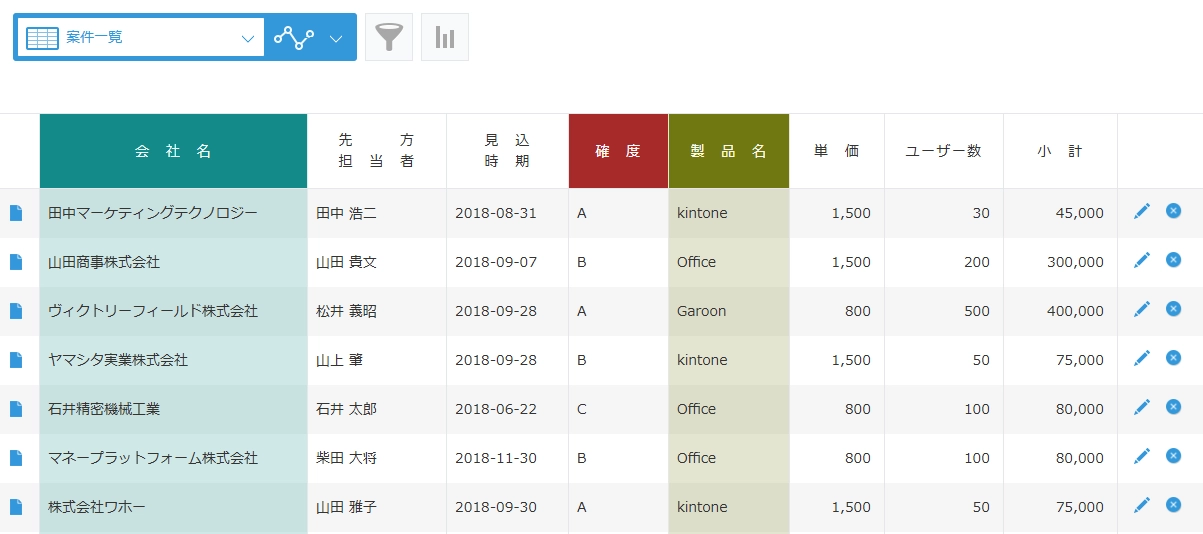
Task: Edit the ヴィクトリーフィールド株式会社 row pencil icon
Action: (1142, 309)
